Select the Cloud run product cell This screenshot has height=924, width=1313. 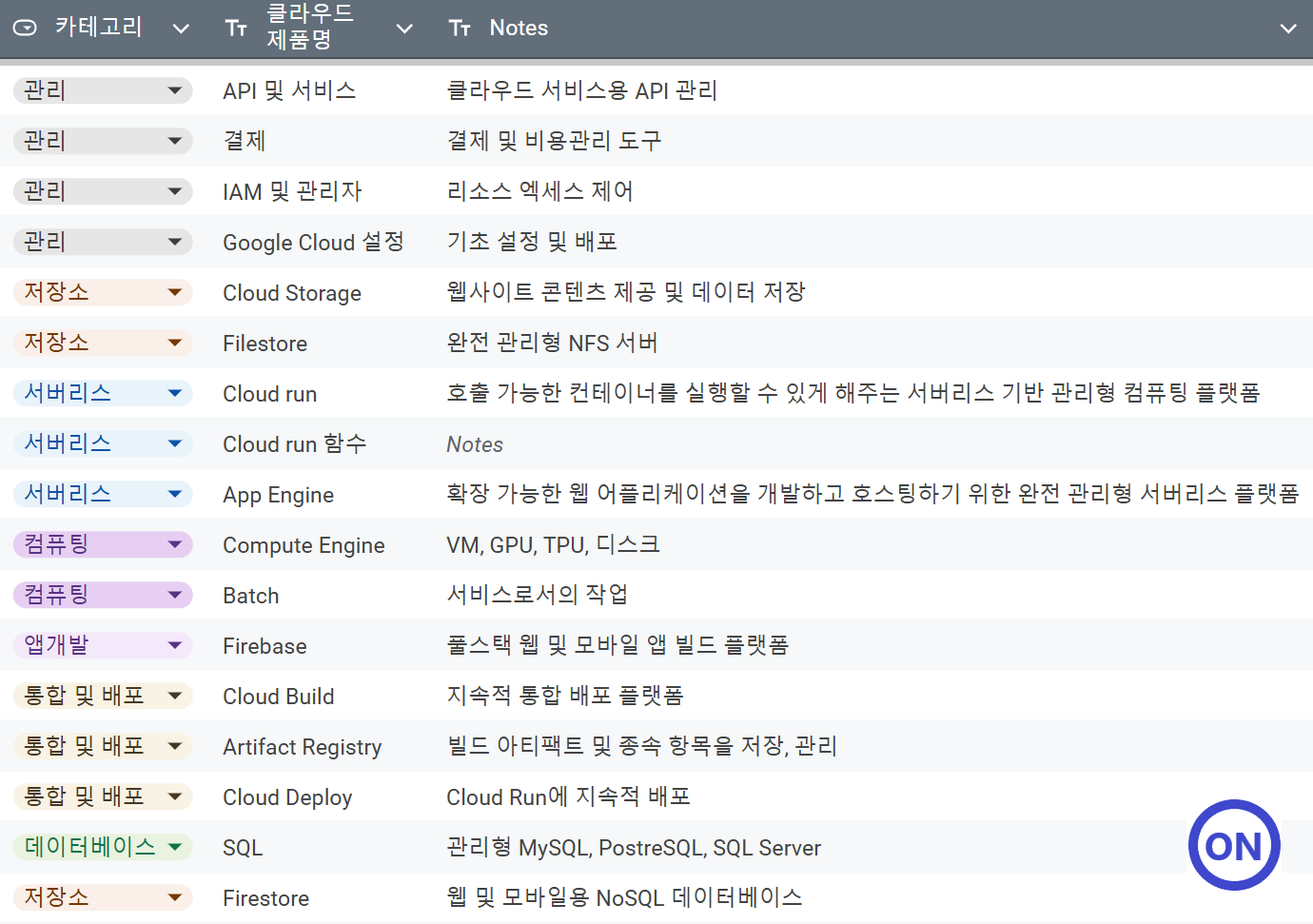tap(269, 394)
